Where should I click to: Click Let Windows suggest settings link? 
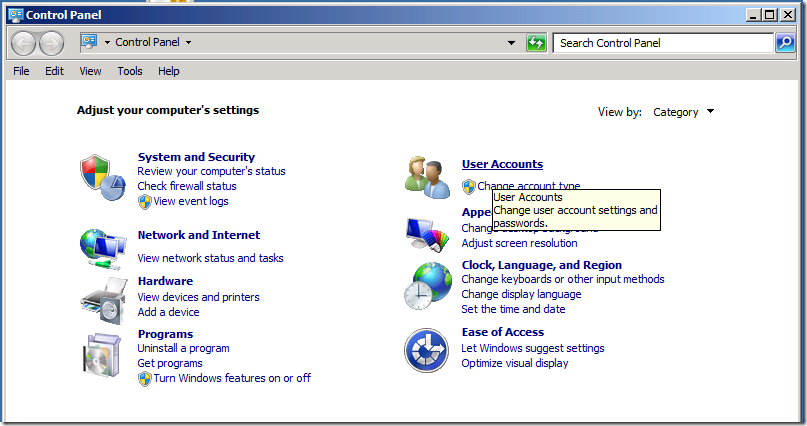(x=533, y=348)
